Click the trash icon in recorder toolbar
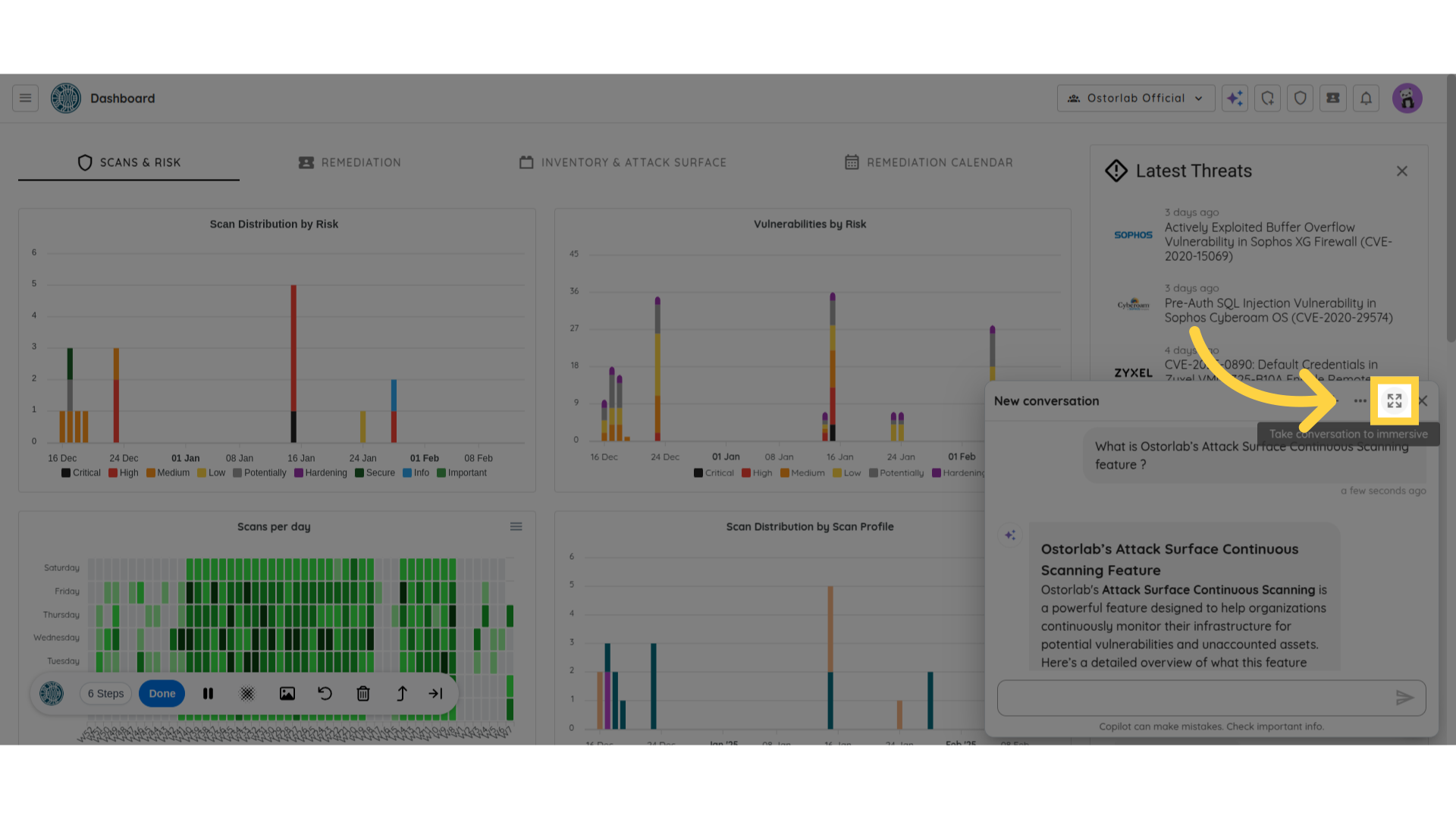The height and width of the screenshot is (819, 1456). 363,693
